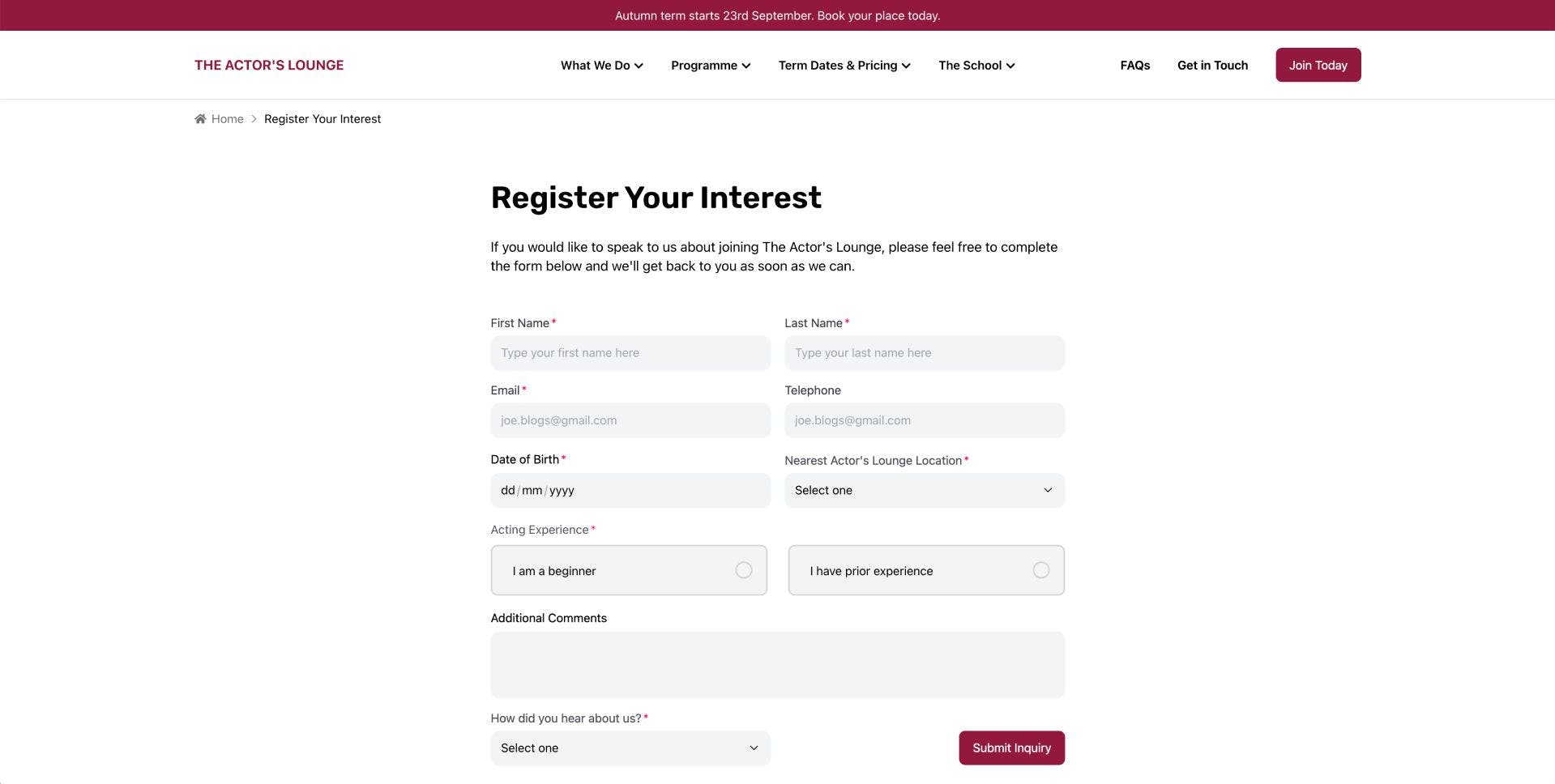Expand the What We Do menu
The width and height of the screenshot is (1555, 784).
tap(601, 66)
